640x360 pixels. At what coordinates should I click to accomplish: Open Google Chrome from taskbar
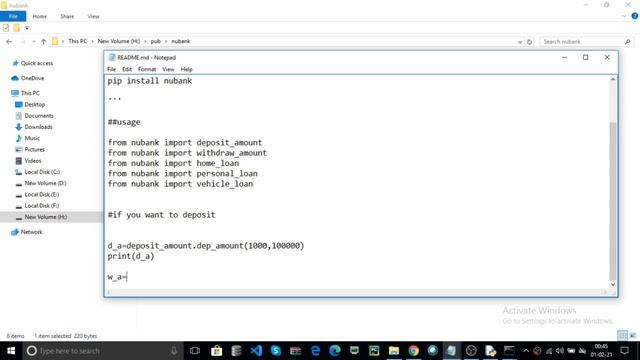point(413,351)
